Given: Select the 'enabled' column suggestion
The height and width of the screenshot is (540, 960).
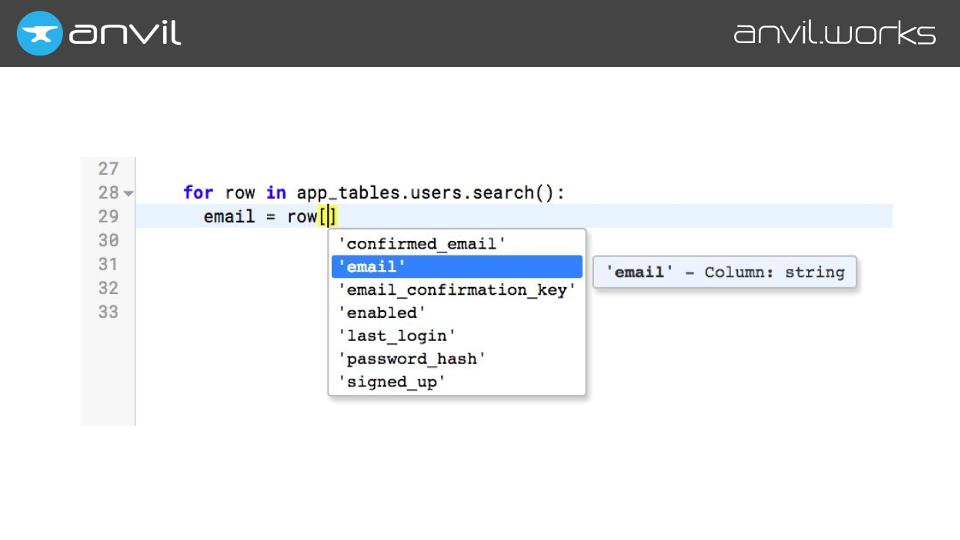Looking at the screenshot, I should [x=383, y=313].
